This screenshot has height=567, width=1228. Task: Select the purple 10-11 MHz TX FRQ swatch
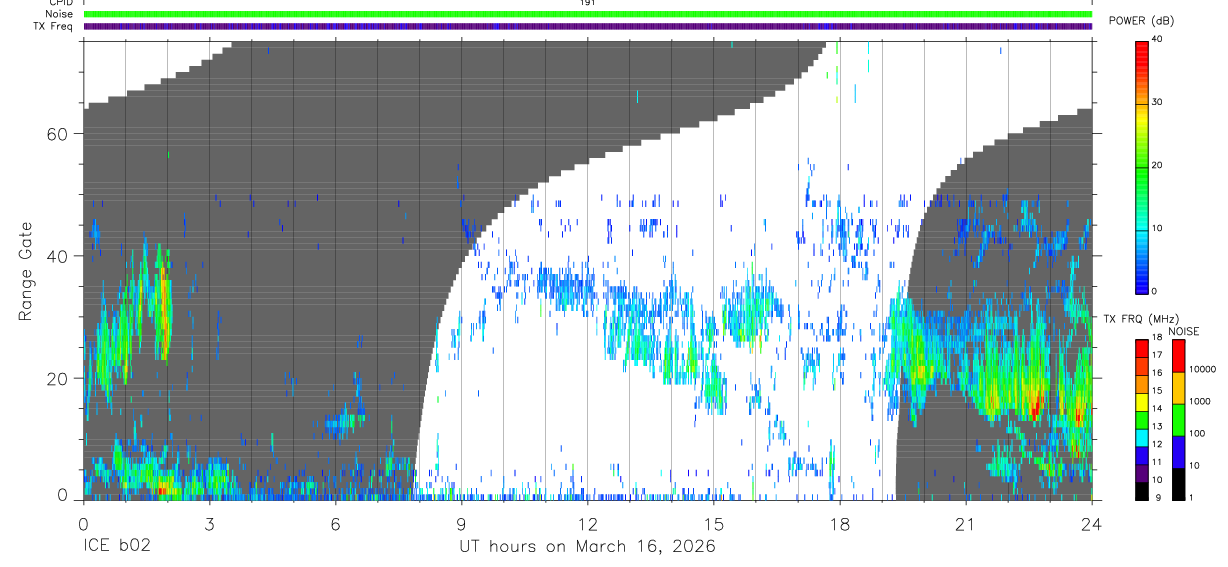(x=1142, y=472)
